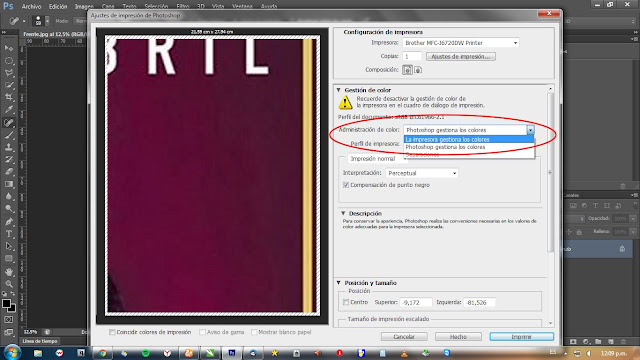The height and width of the screenshot is (360, 640).
Task: Select the Type tool
Action: (x=9, y=234)
